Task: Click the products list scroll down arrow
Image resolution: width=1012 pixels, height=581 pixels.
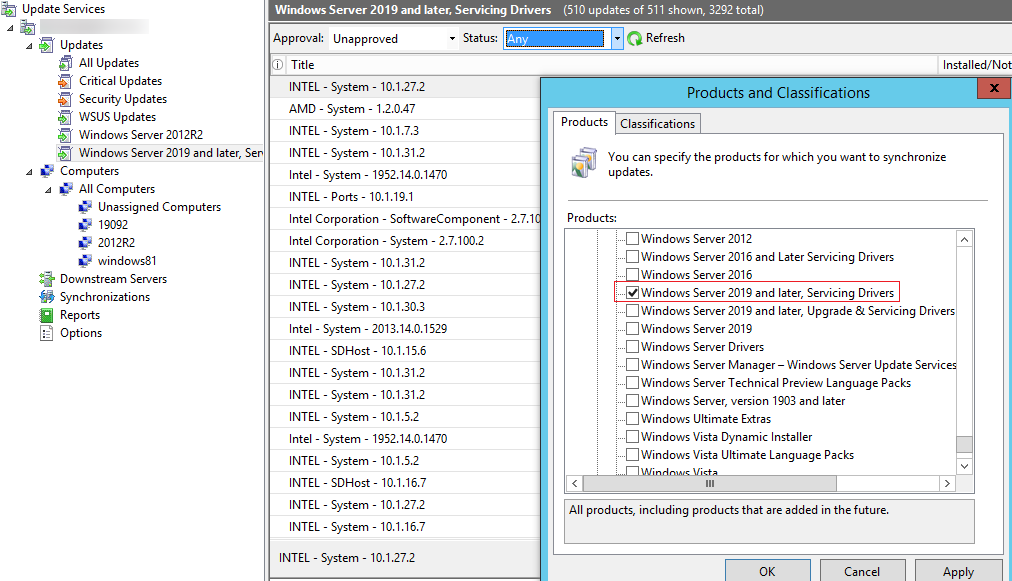Action: (964, 466)
